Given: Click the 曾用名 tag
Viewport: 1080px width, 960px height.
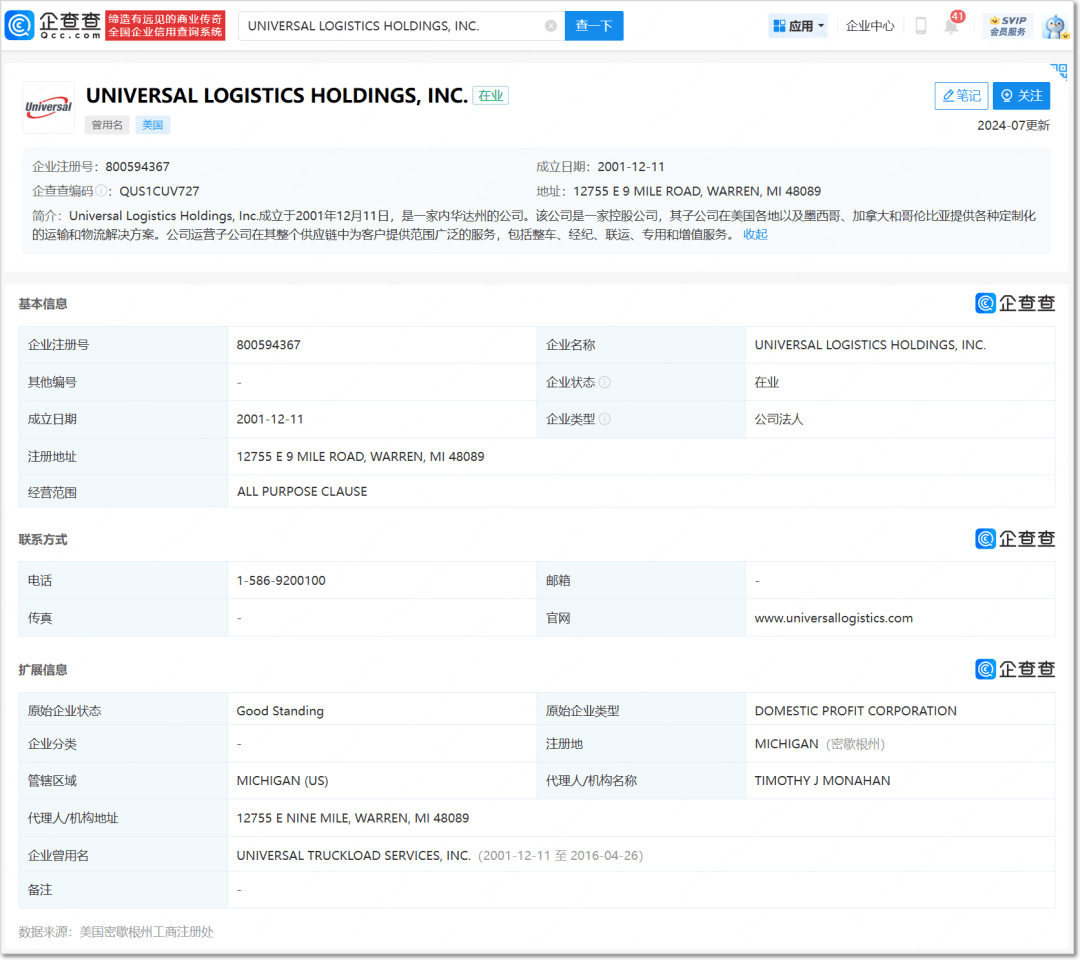Looking at the screenshot, I should point(107,125).
